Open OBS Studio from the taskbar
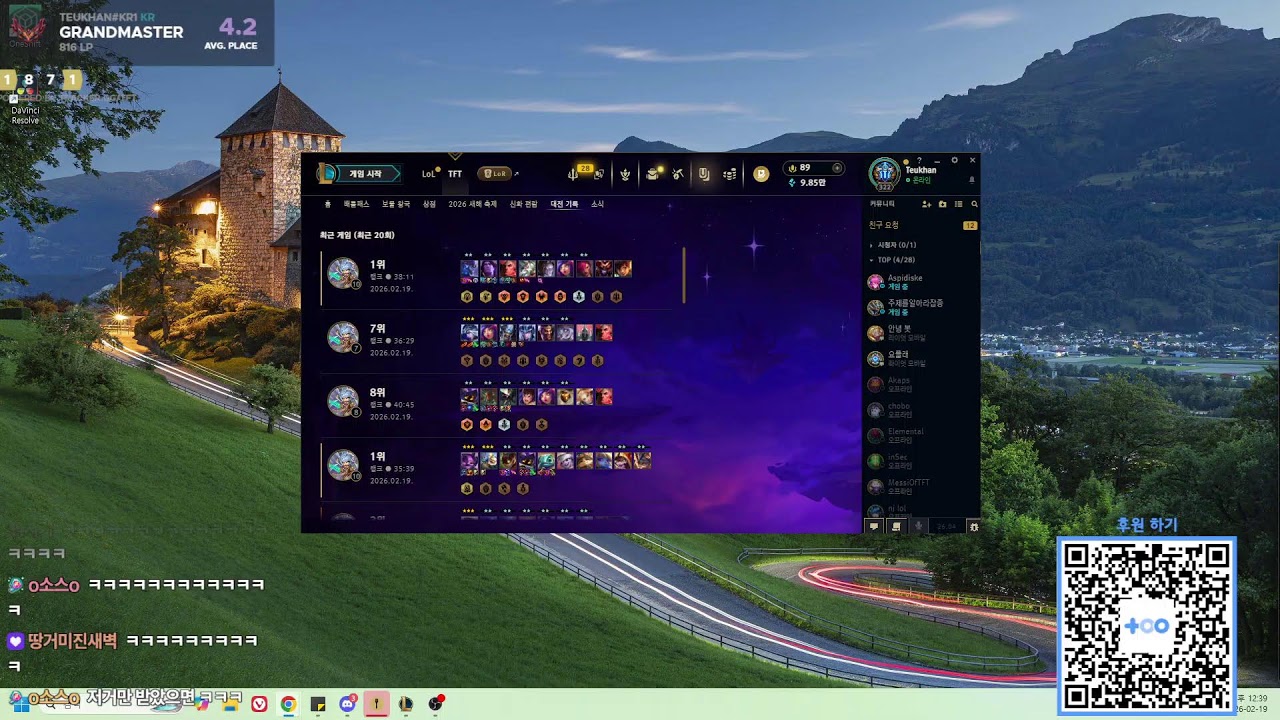The width and height of the screenshot is (1280, 720). coord(435,704)
